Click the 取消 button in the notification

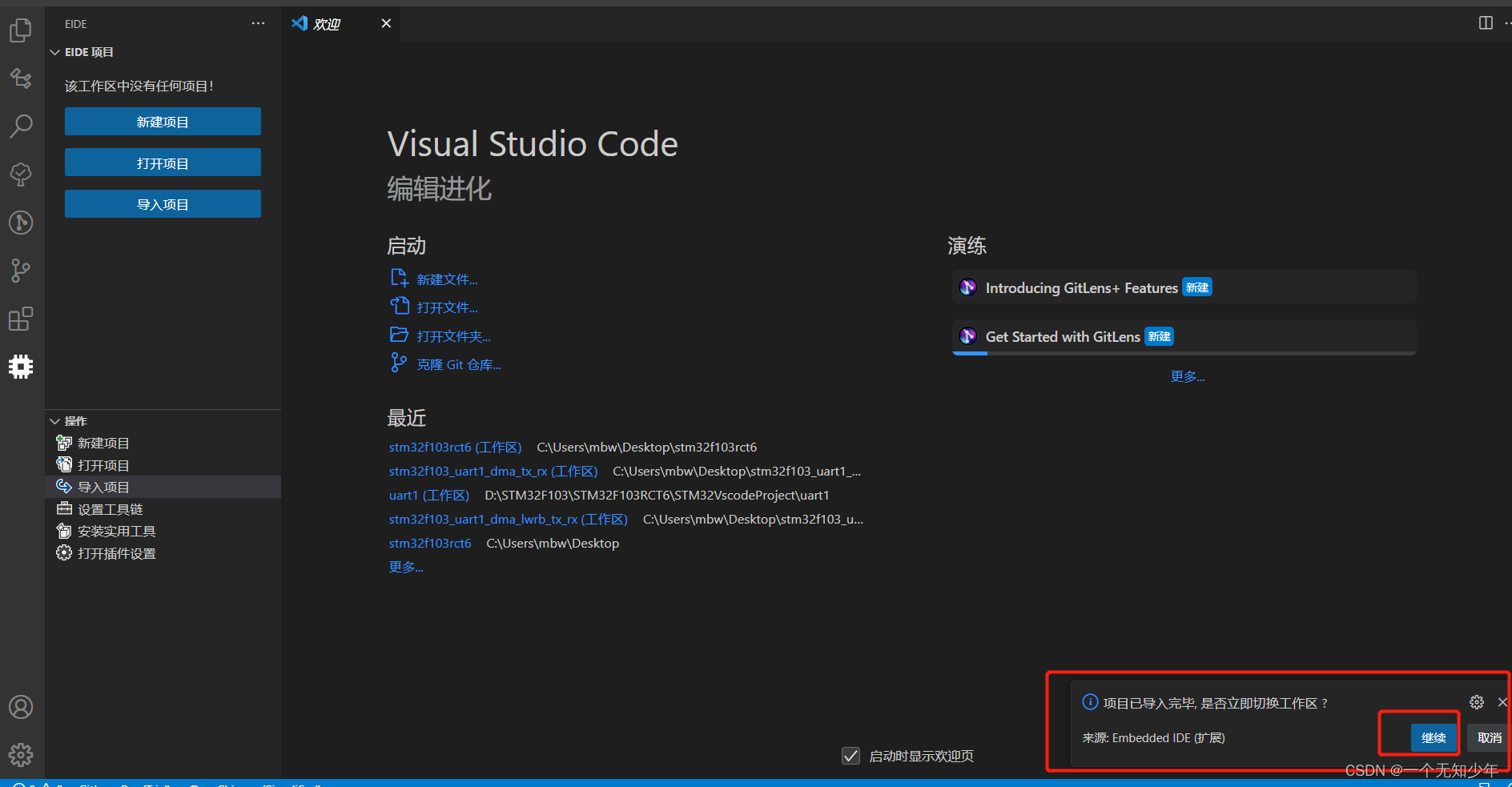tap(1489, 737)
